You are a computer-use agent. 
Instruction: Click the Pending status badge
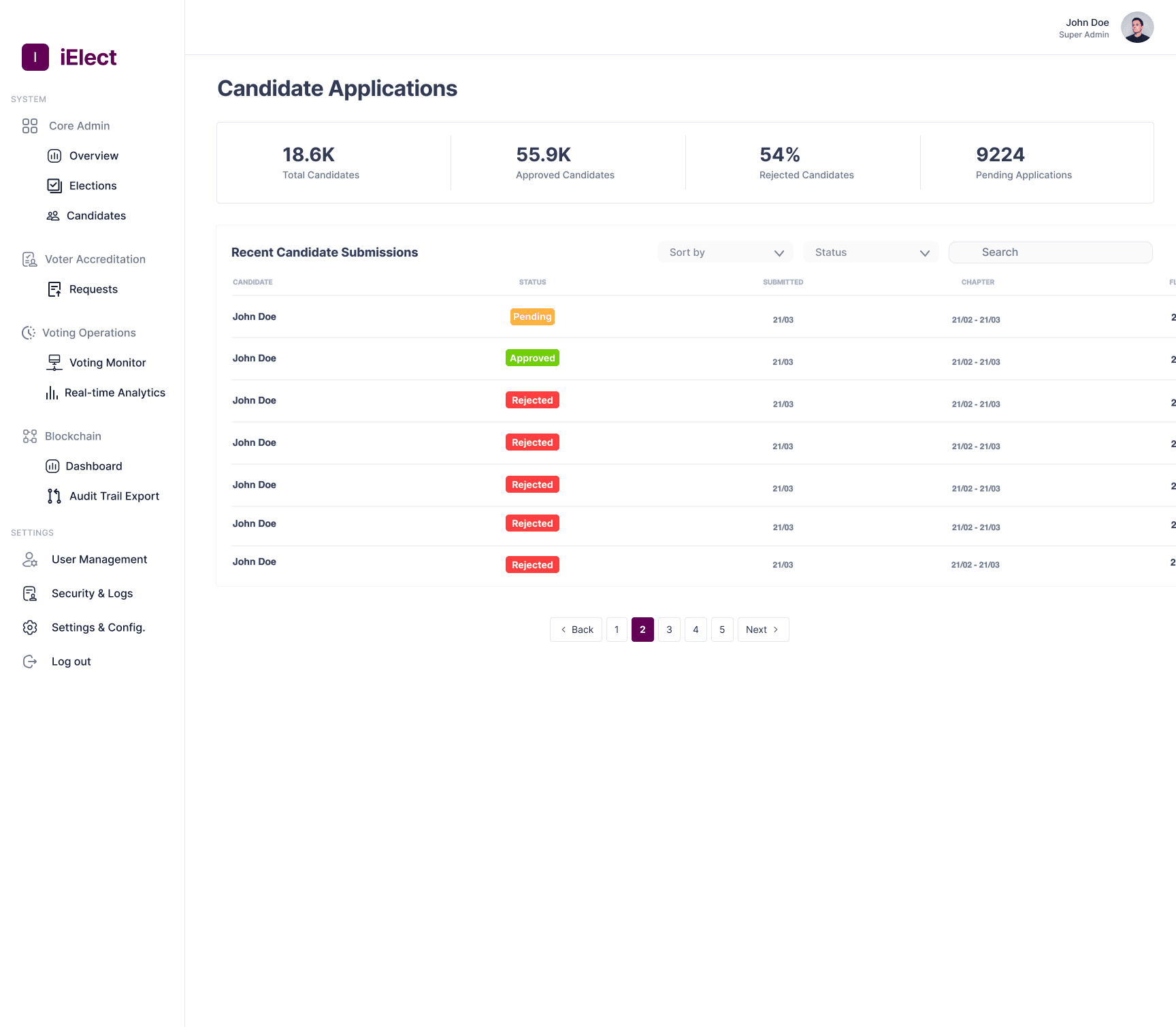click(532, 316)
